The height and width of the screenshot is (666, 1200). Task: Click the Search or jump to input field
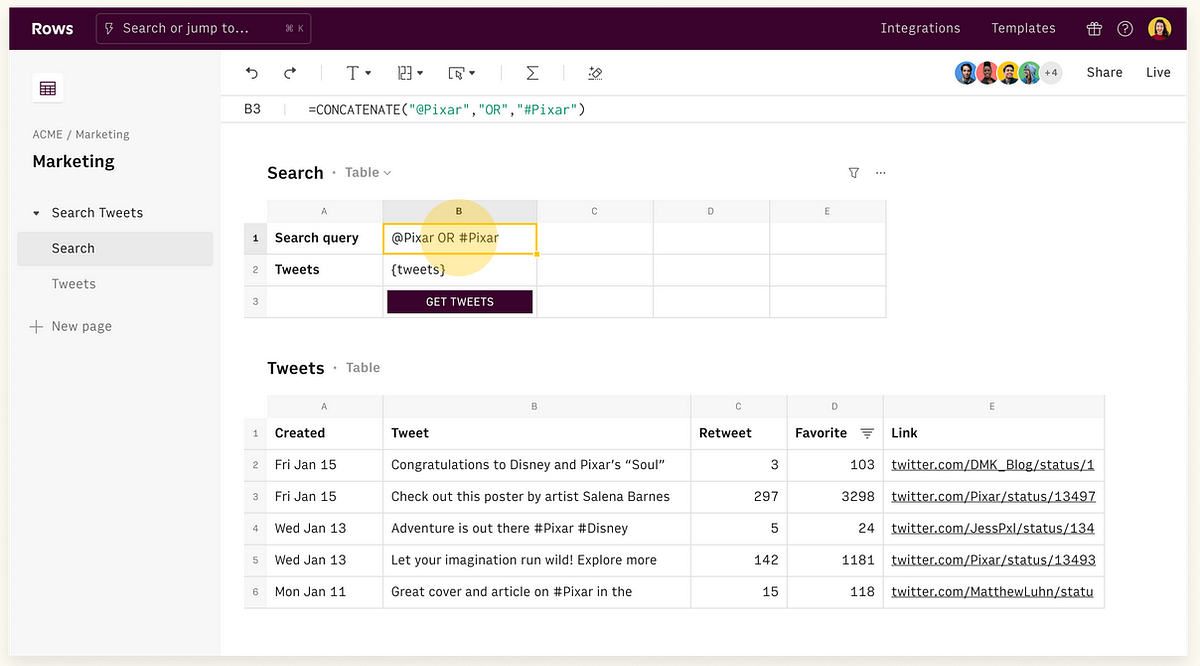[x=200, y=28]
